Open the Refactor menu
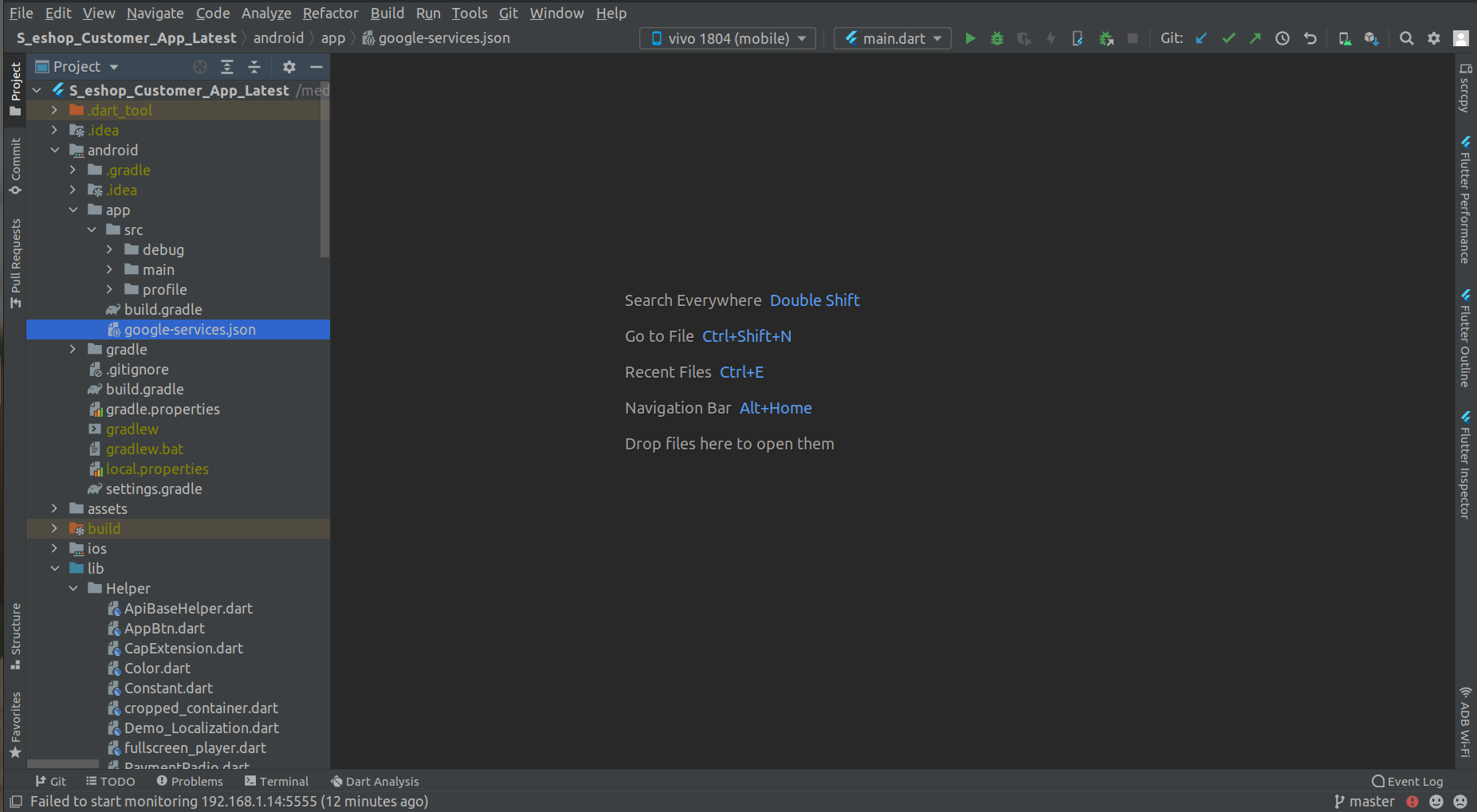The height and width of the screenshot is (812, 1477). tap(330, 13)
